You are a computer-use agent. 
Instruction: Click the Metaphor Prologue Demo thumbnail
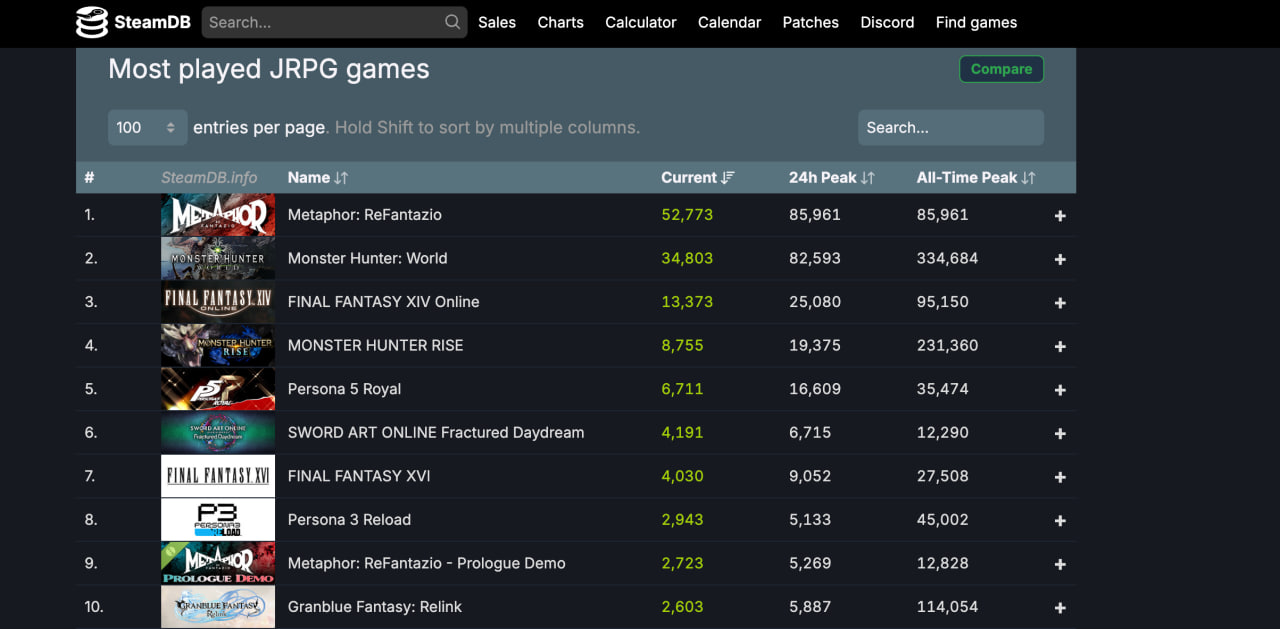click(x=218, y=563)
